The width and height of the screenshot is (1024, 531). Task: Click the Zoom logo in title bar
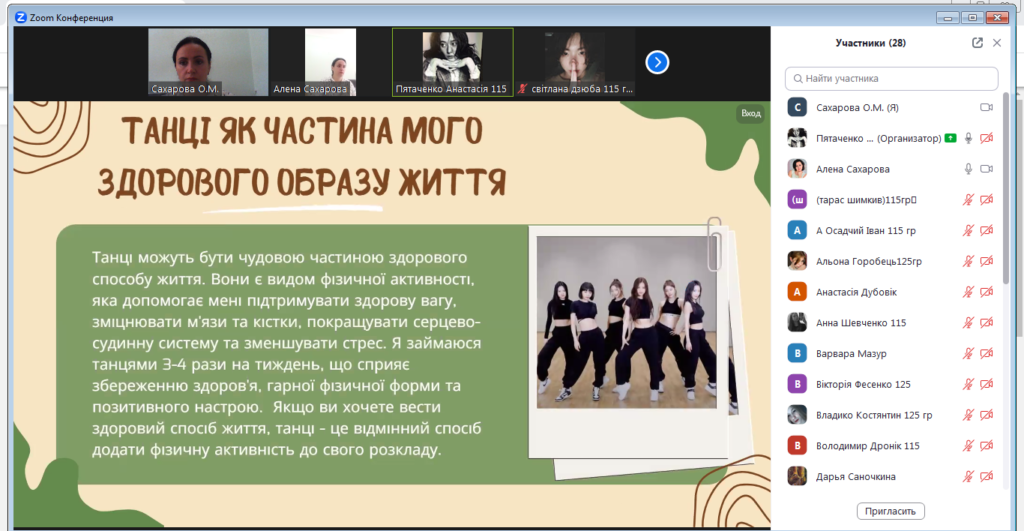pyautogui.click(x=21, y=17)
